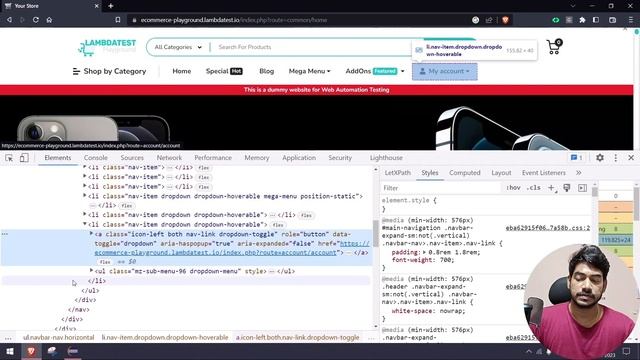This screenshot has width=640, height=360.
Task: Switch to the Console tab
Action: pyautogui.click(x=96, y=158)
